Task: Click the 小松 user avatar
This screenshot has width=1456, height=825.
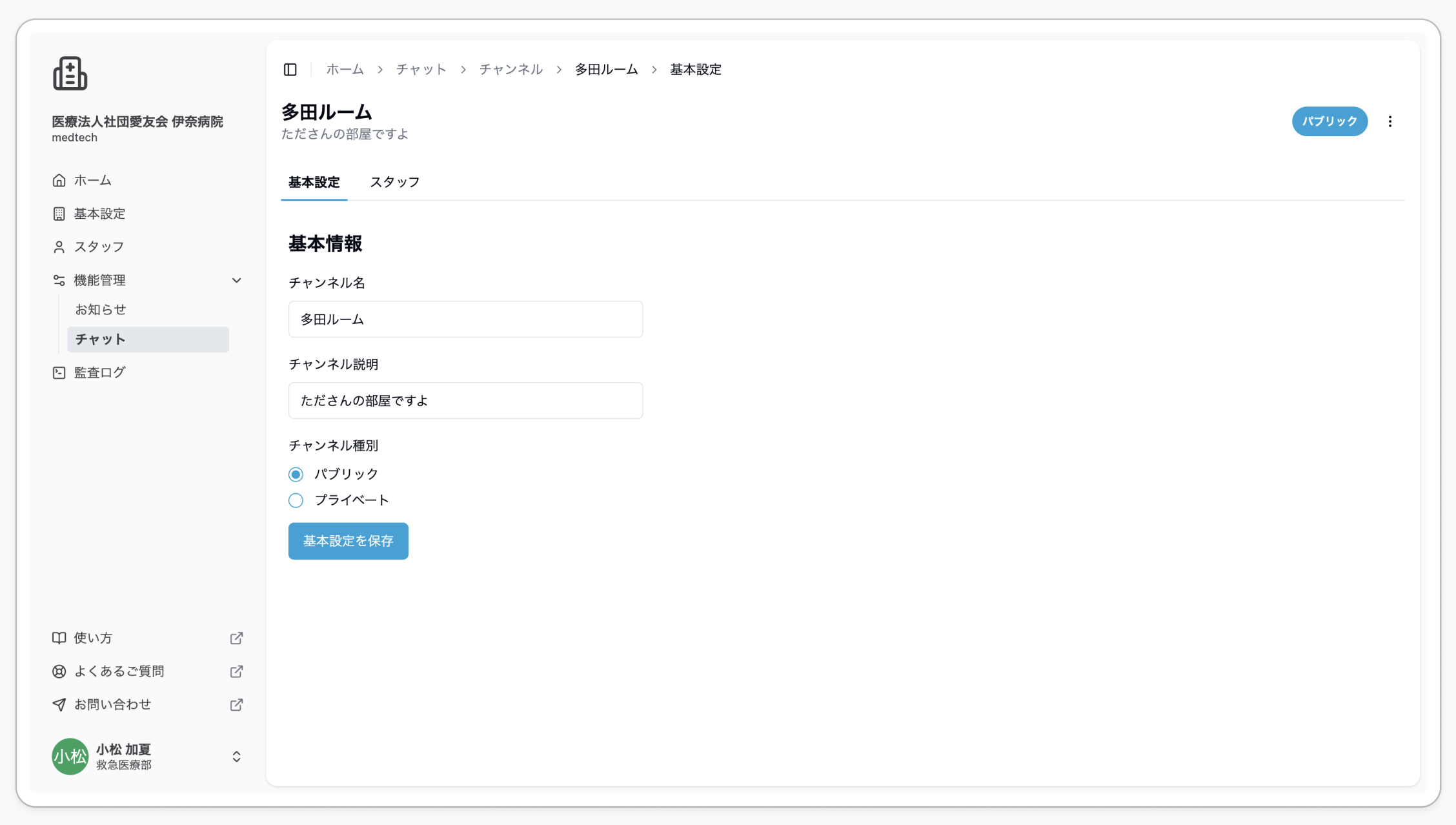Action: [70, 756]
